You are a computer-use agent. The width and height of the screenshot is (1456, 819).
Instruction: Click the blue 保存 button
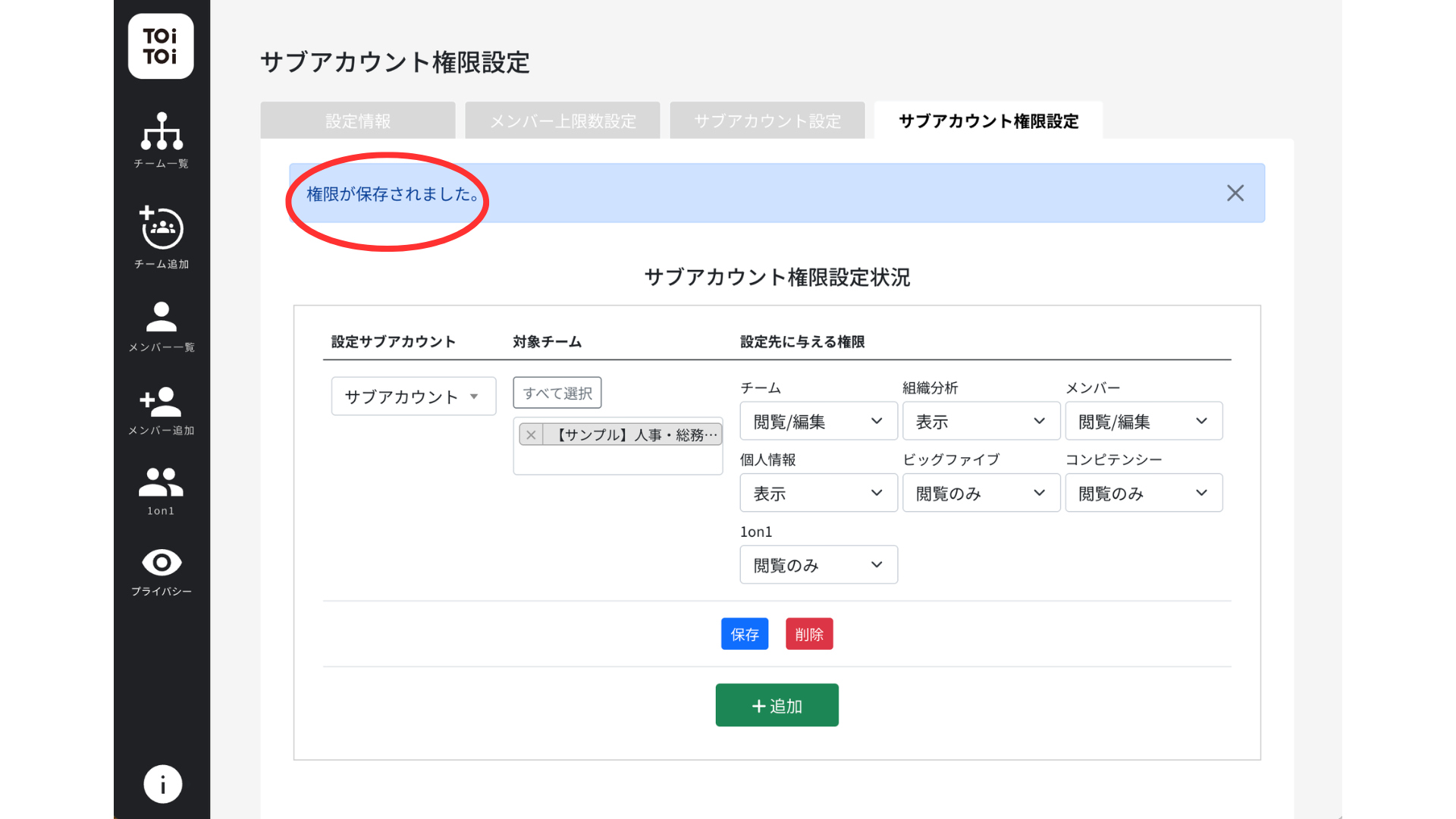click(745, 634)
